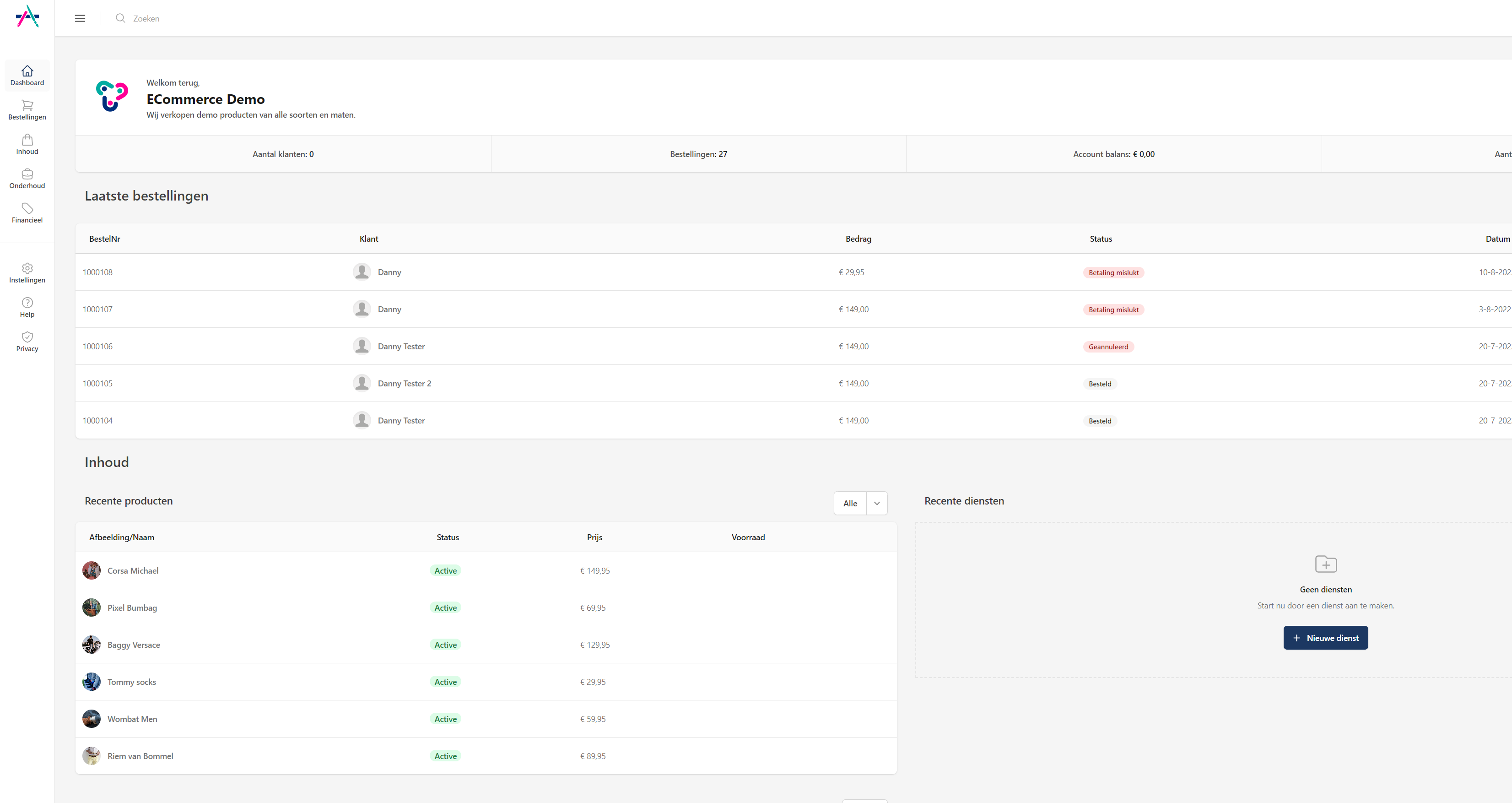
Task: Select the Betaling mislukt status badge
Action: pyautogui.click(x=1113, y=272)
